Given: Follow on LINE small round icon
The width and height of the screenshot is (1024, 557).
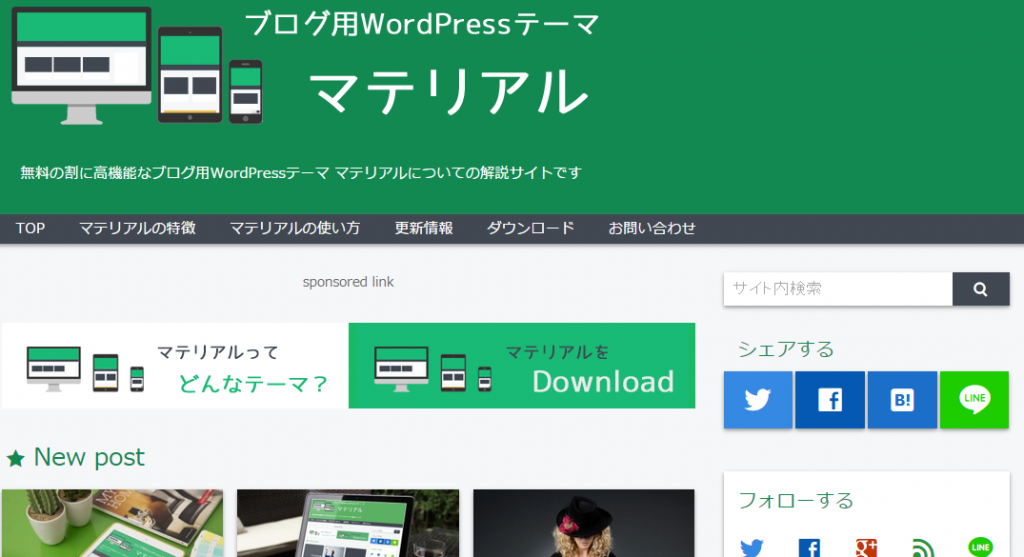Looking at the screenshot, I should tap(980, 547).
